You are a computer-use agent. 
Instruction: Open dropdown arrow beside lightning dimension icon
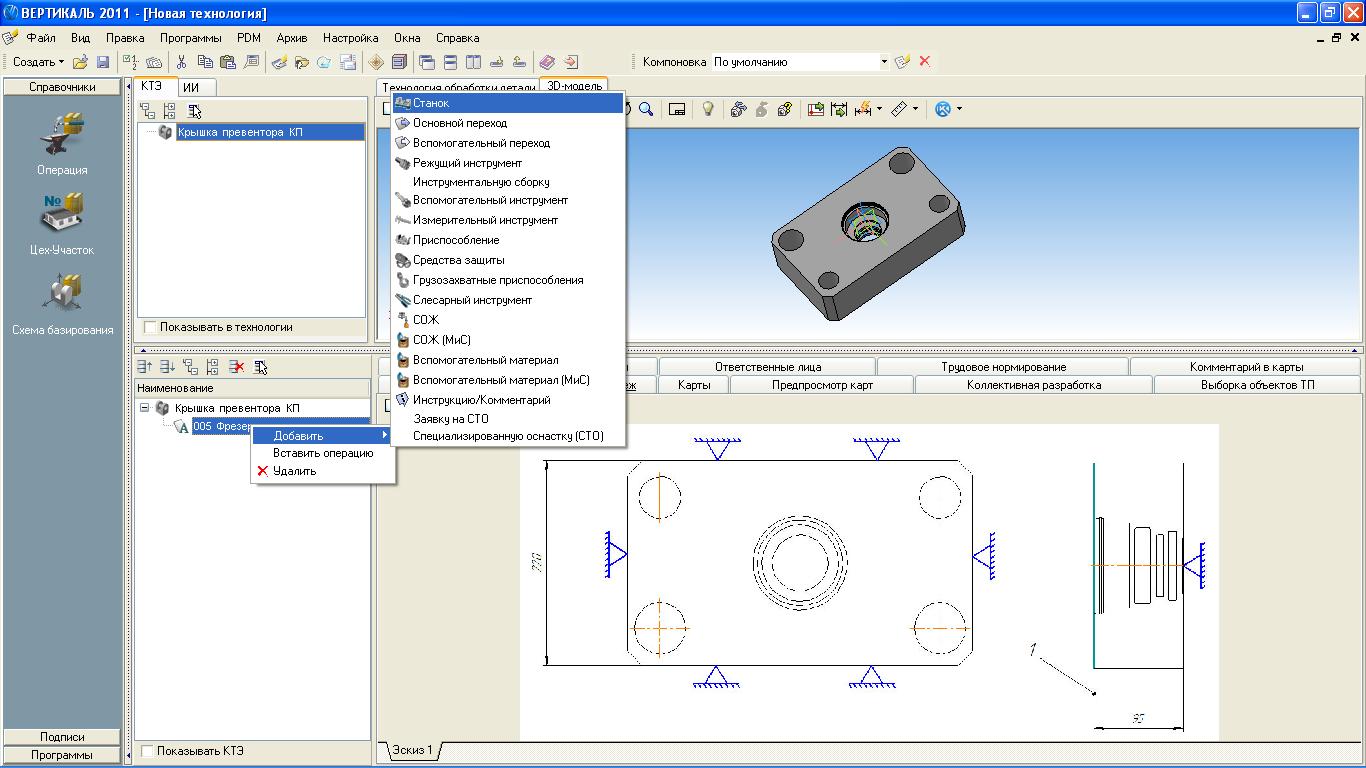point(879,109)
